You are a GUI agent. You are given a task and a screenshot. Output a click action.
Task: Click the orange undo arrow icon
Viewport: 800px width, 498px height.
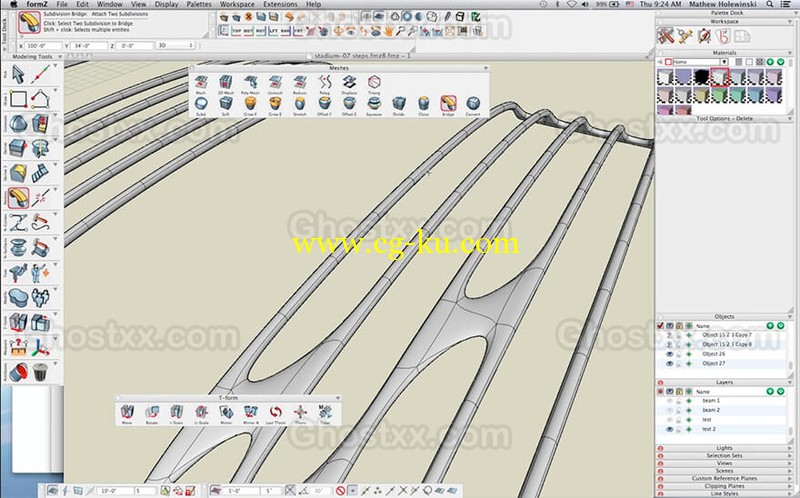(x=289, y=17)
